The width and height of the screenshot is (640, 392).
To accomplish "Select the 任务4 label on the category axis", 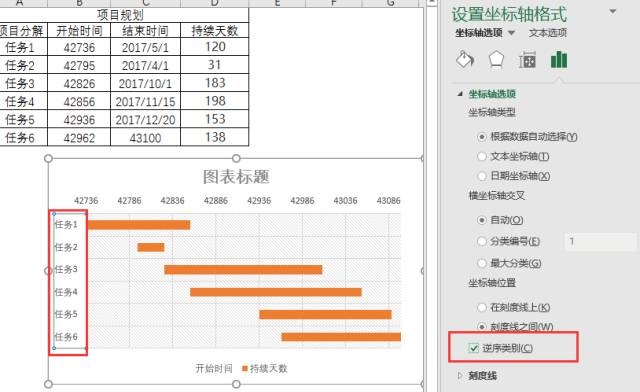I will coord(66,292).
